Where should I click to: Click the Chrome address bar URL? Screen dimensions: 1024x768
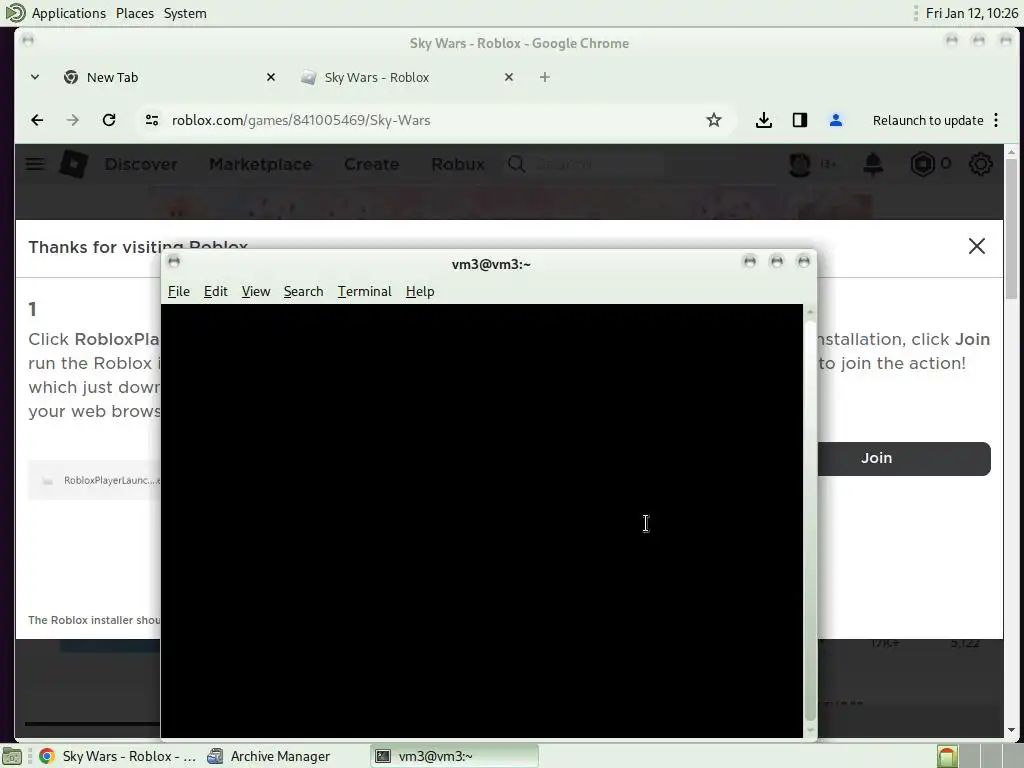(x=301, y=120)
